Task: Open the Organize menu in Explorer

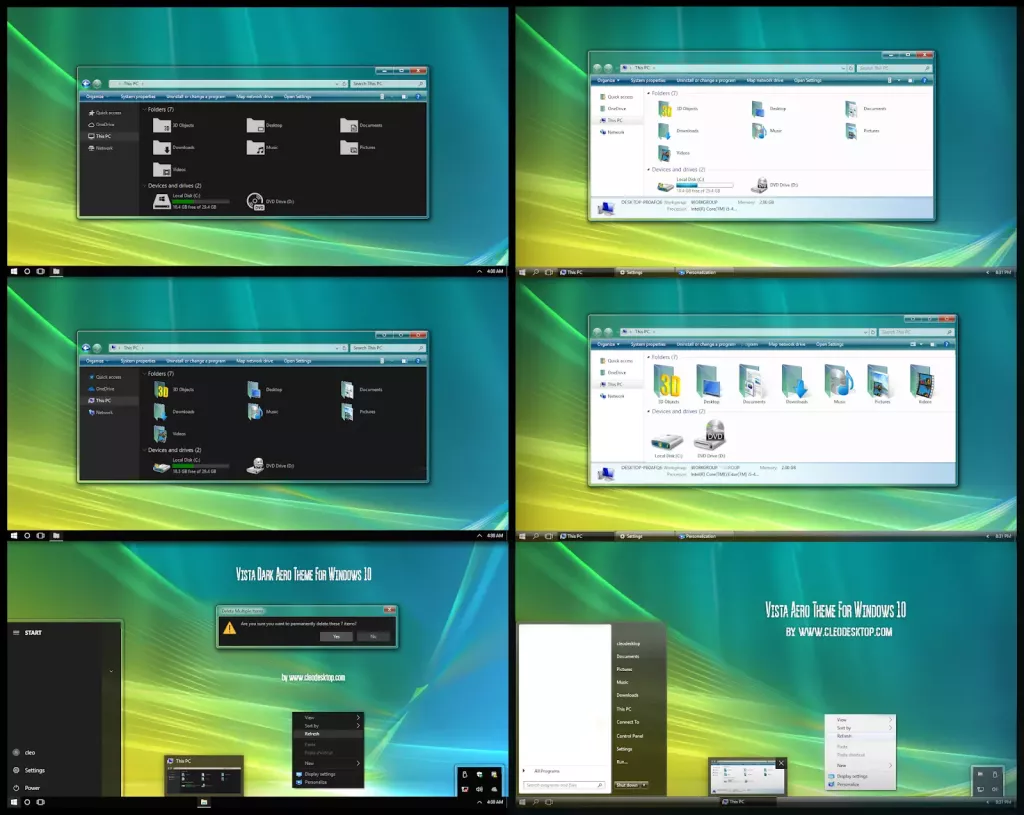Action: pyautogui.click(x=95, y=96)
